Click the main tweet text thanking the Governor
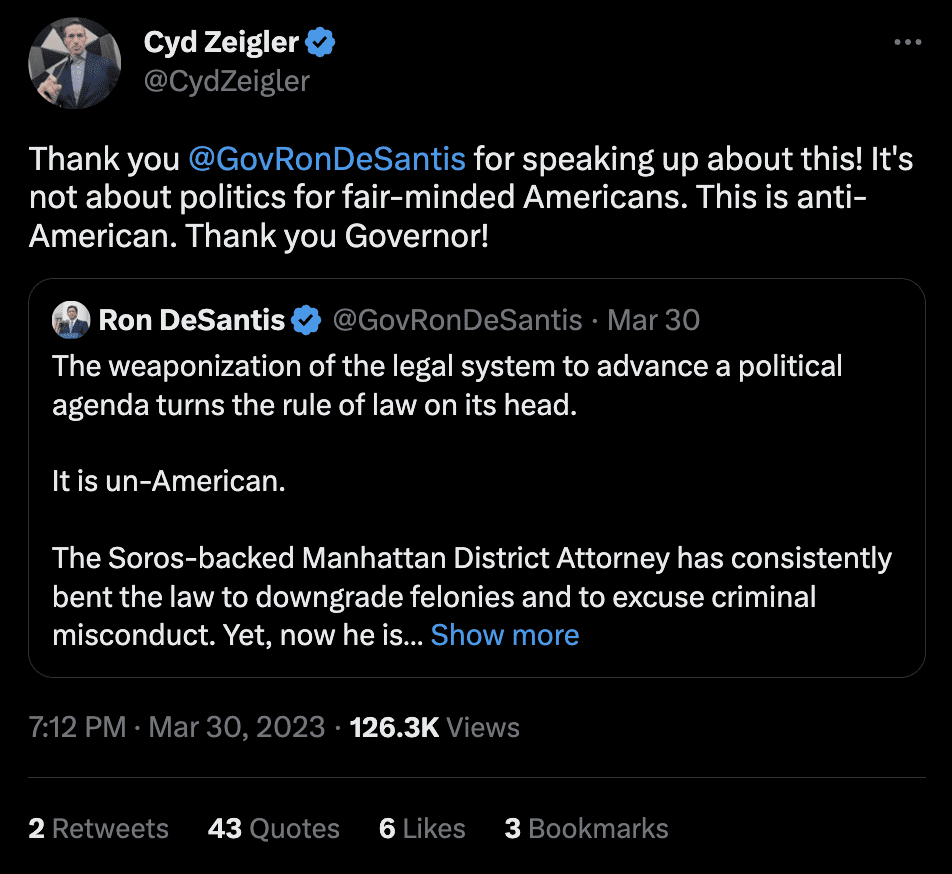The width and height of the screenshot is (952, 874). click(470, 198)
